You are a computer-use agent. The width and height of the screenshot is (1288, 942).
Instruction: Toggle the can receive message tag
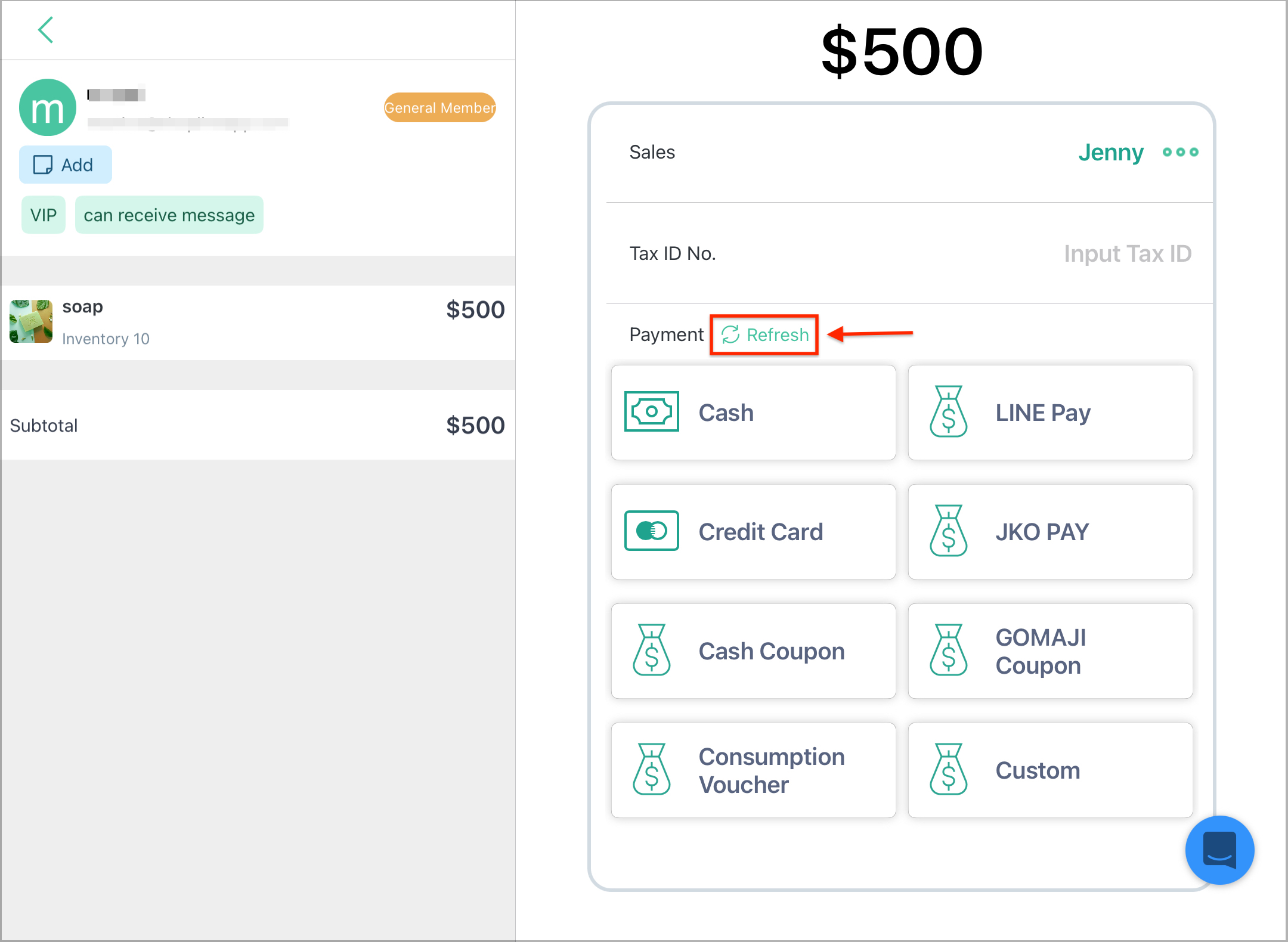[169, 215]
